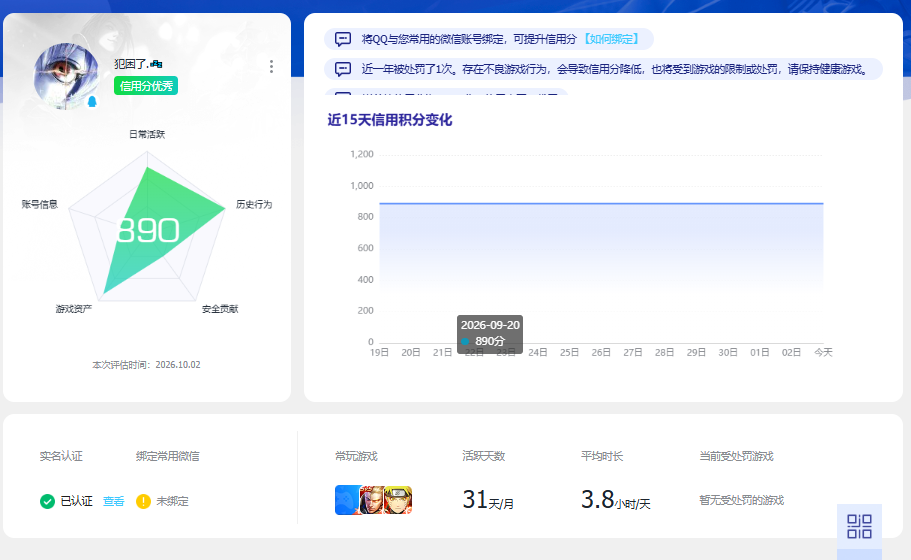Click the 常玩游戏 heading

tap(356, 456)
